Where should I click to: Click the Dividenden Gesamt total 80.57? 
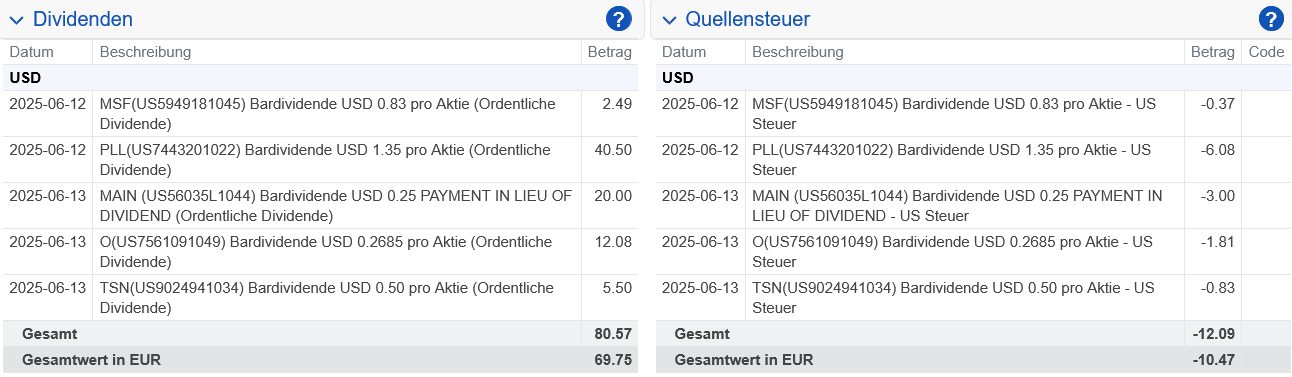(x=612, y=334)
